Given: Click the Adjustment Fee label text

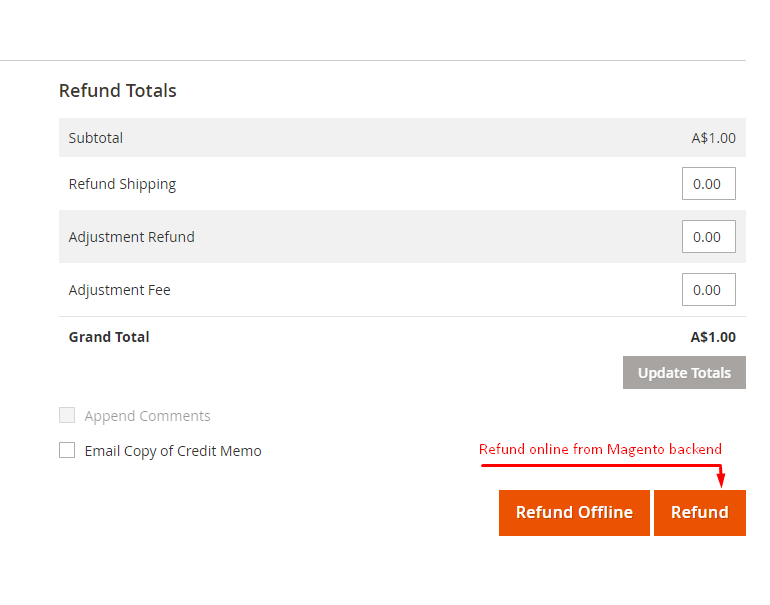Looking at the screenshot, I should (x=119, y=290).
